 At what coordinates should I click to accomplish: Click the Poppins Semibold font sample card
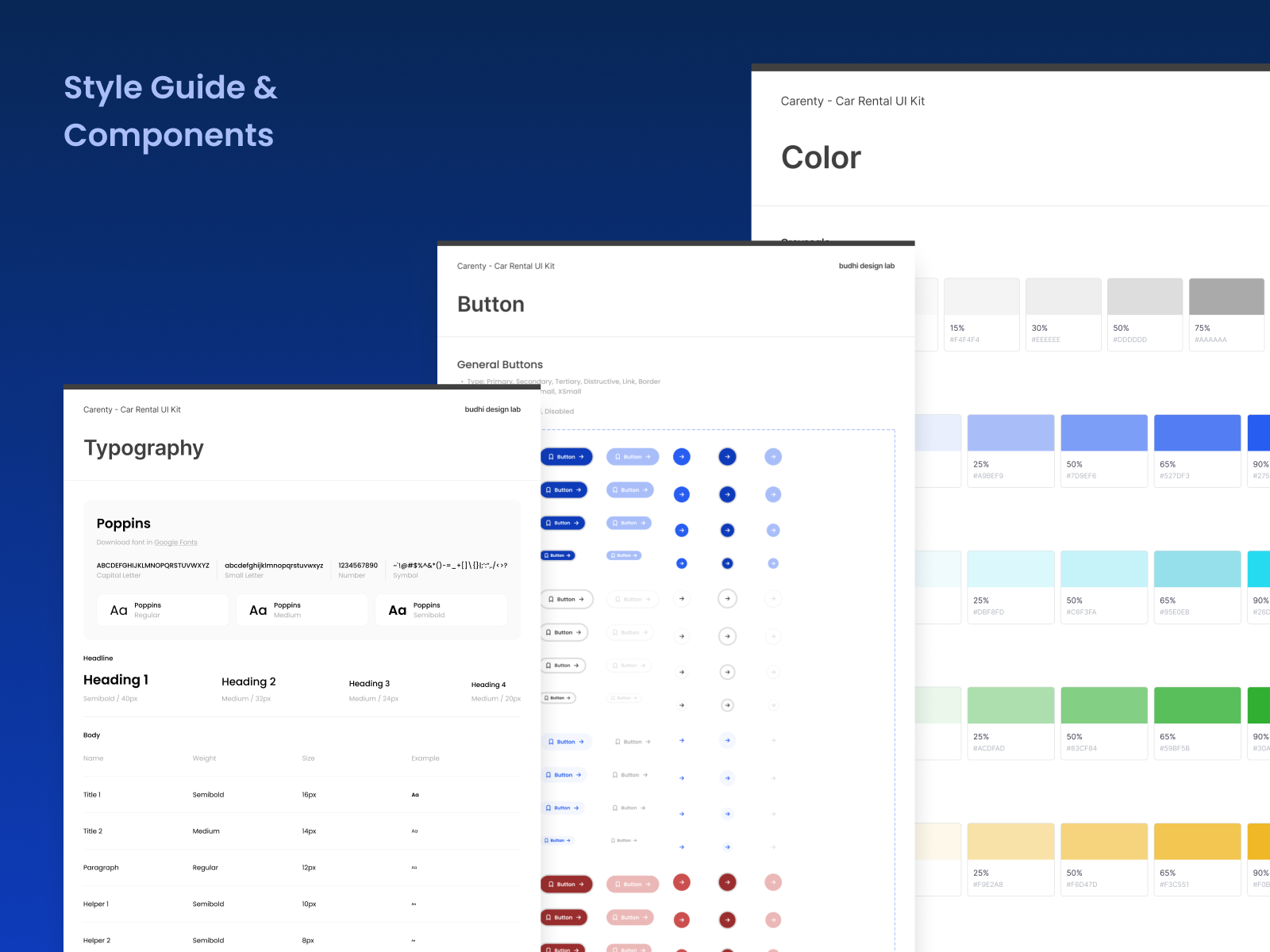click(441, 610)
